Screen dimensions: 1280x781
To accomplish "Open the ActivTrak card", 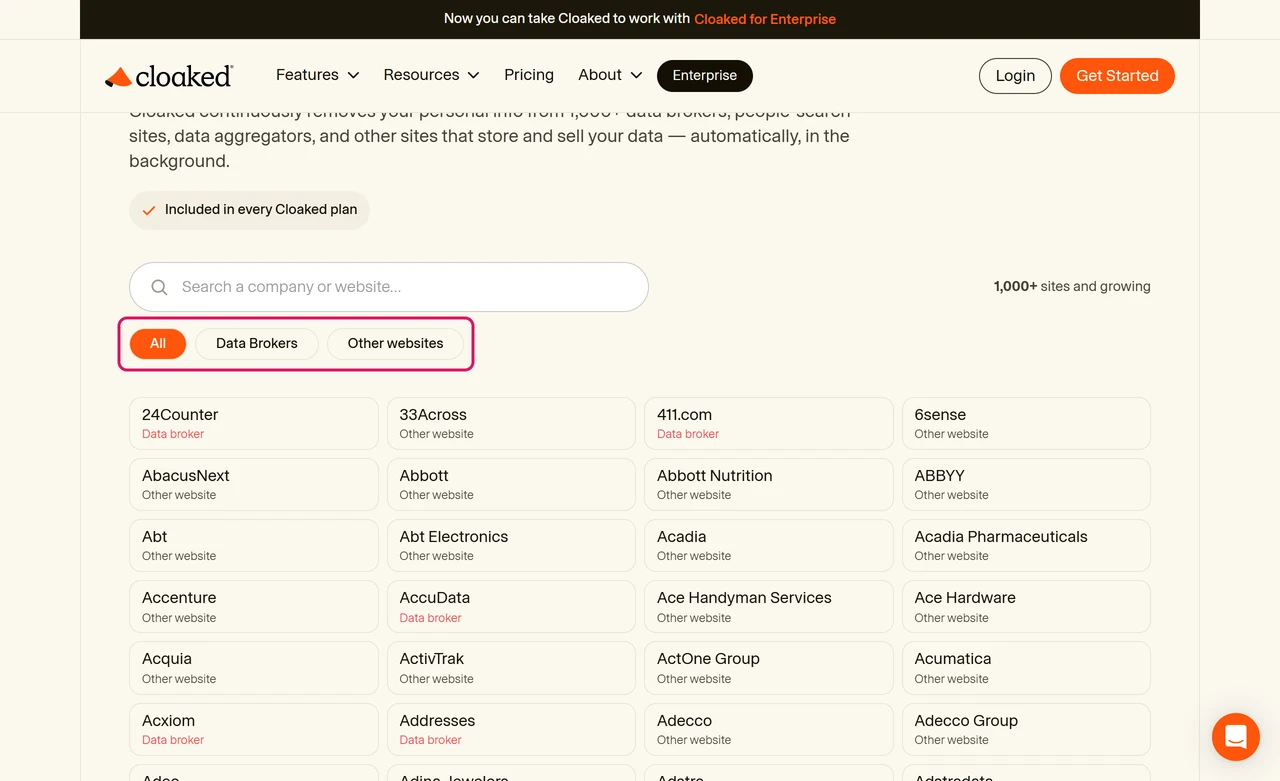I will click(x=511, y=667).
